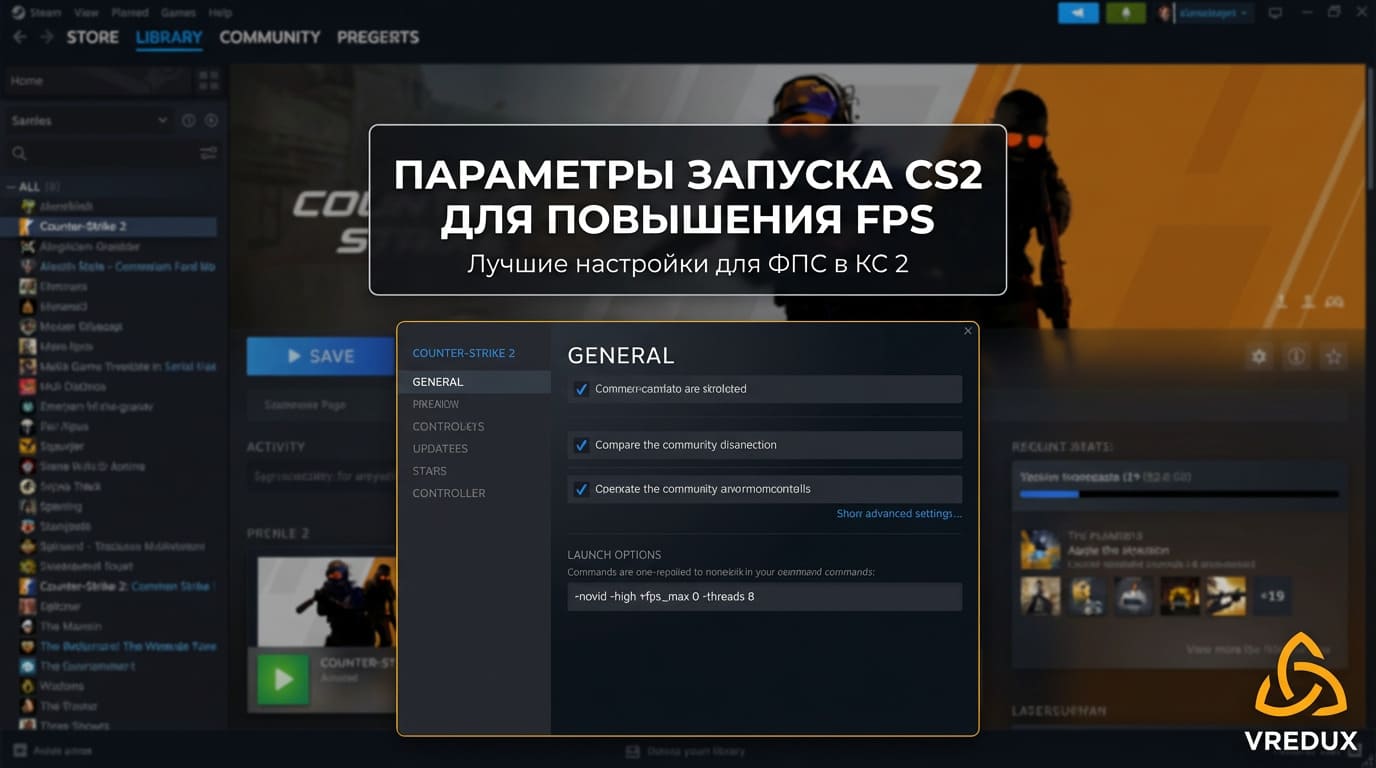Switch to the LIBRARY tab

168,37
